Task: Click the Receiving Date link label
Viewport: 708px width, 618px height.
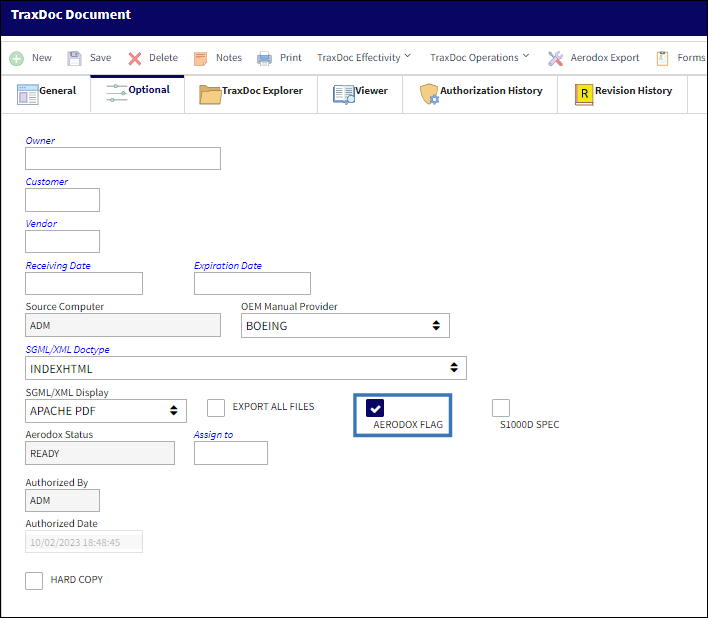Action: 58,266
